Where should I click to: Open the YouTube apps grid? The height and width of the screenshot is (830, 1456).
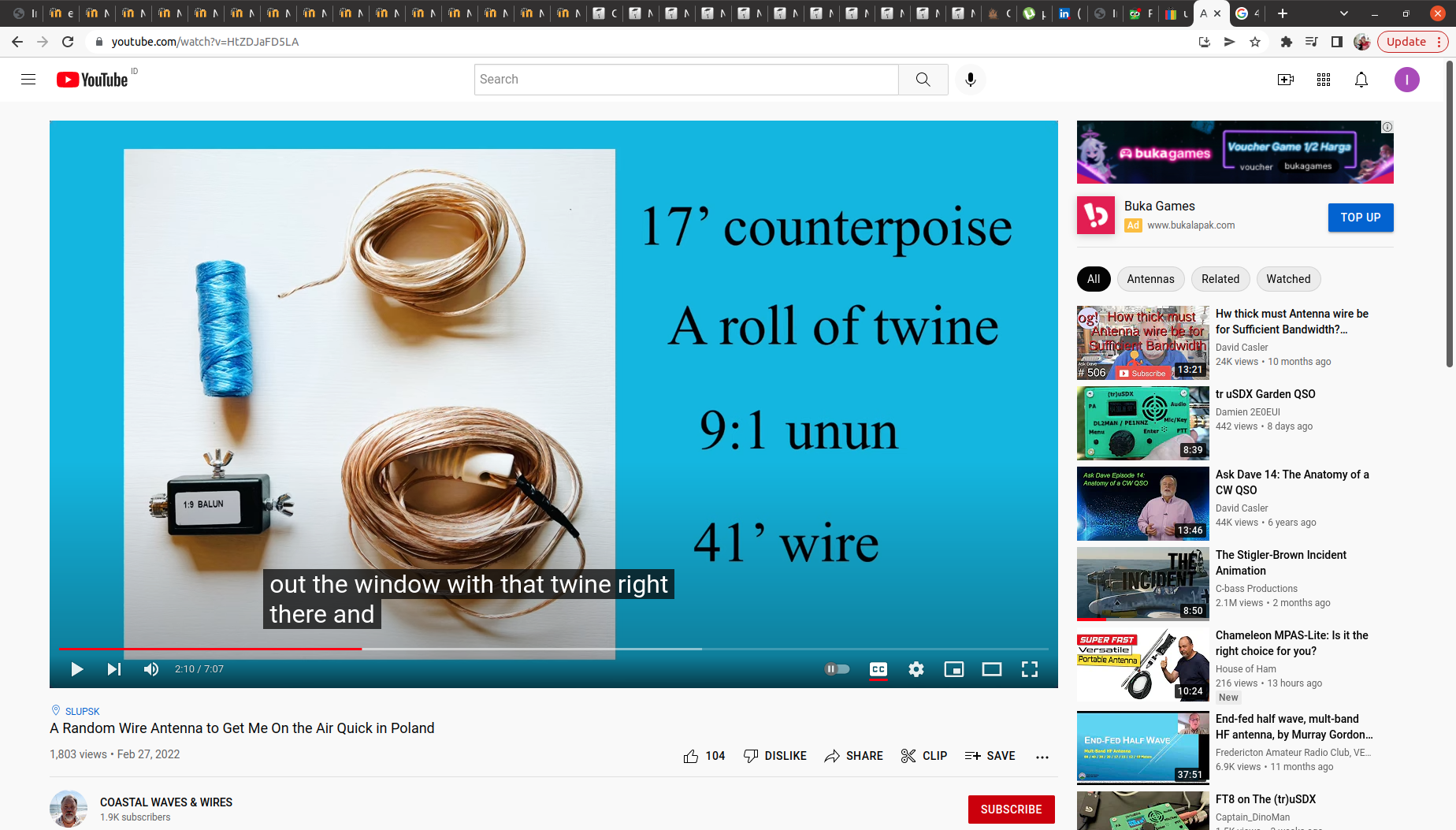click(1323, 80)
